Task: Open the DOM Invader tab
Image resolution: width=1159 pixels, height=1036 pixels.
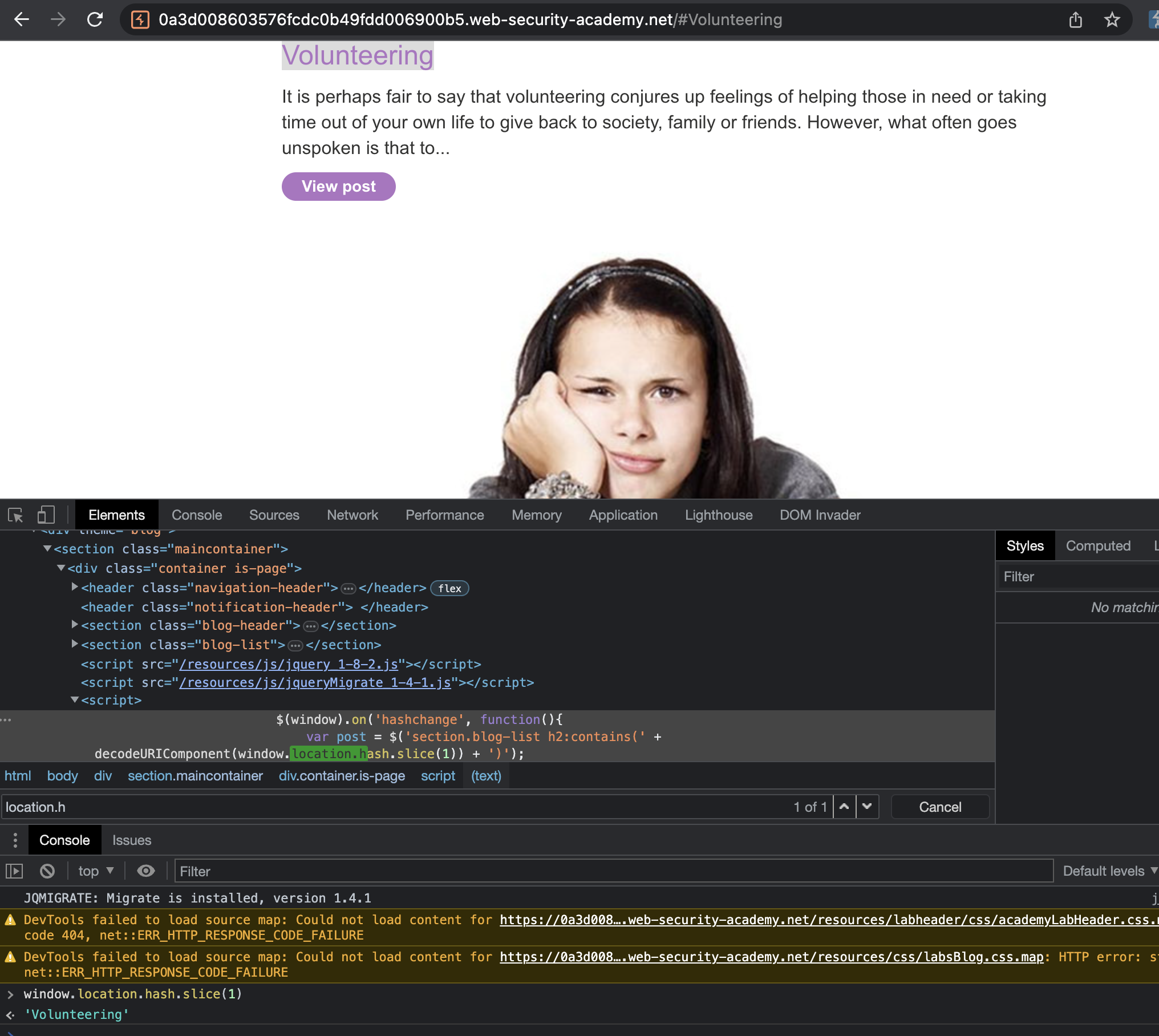Action: (x=820, y=515)
